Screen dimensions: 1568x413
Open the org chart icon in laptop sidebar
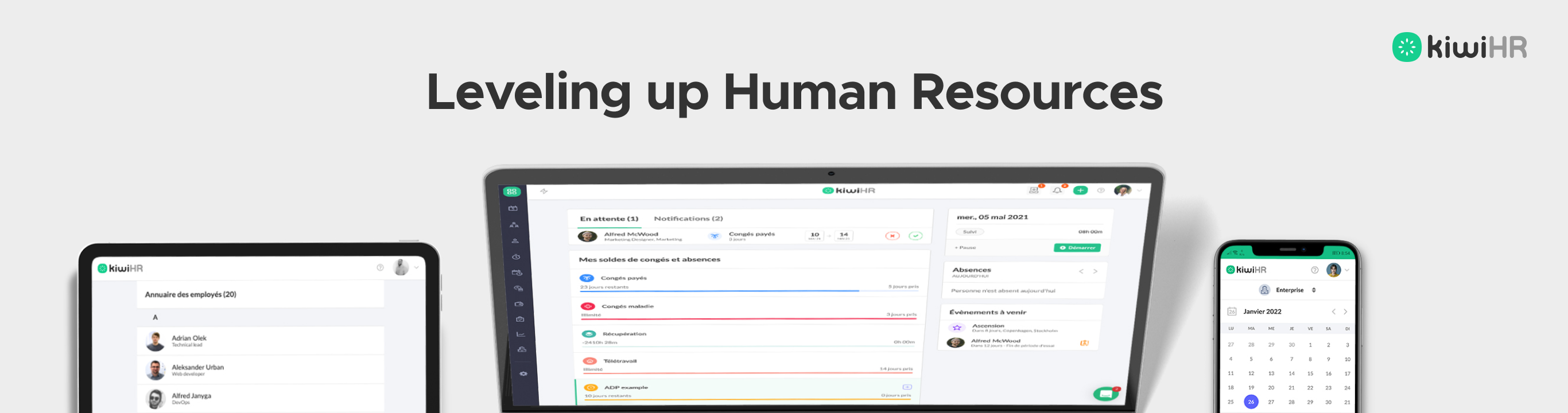514,224
